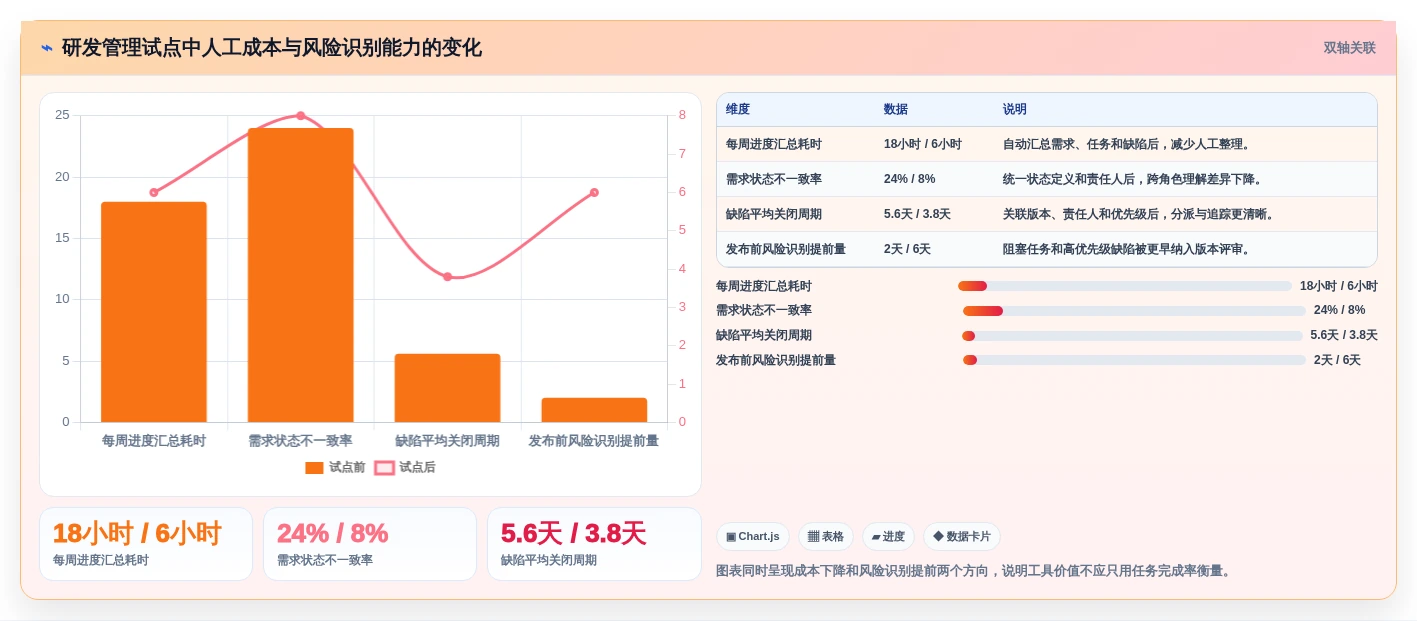Click the line point at 缺陷平均关闭周期
The image size is (1417, 621).
pos(447,277)
